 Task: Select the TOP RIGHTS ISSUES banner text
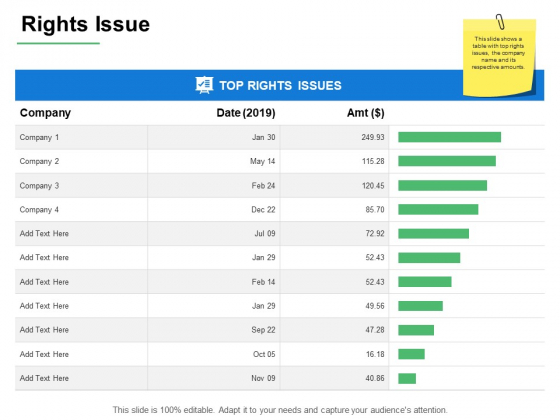pos(280,86)
